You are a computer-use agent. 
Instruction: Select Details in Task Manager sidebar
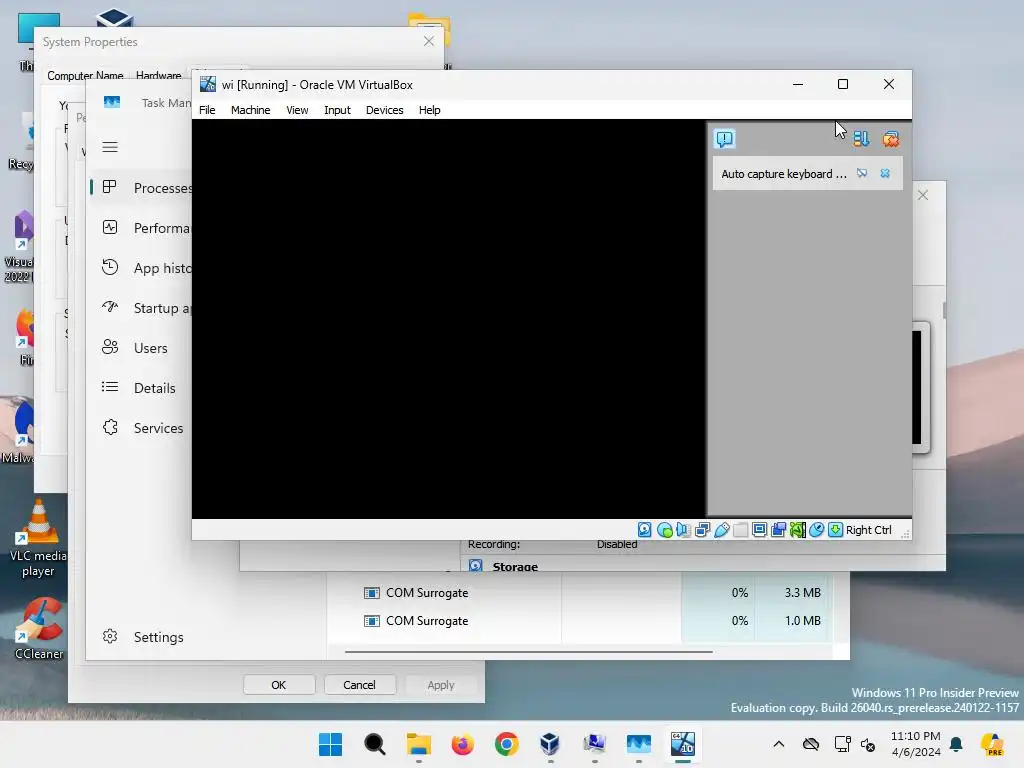click(142, 388)
